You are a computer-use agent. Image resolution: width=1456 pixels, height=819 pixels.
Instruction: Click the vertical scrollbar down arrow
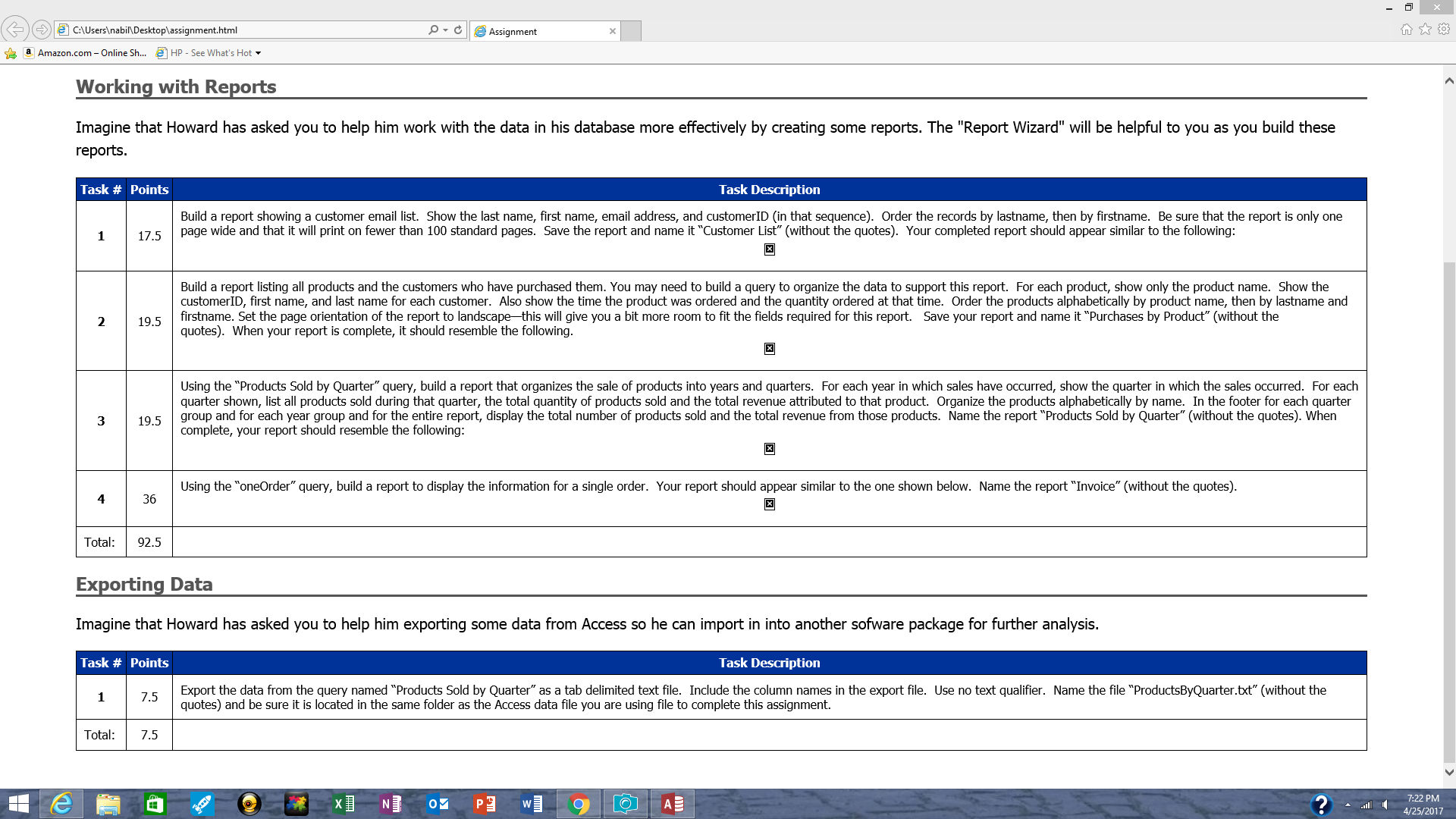tap(1449, 772)
